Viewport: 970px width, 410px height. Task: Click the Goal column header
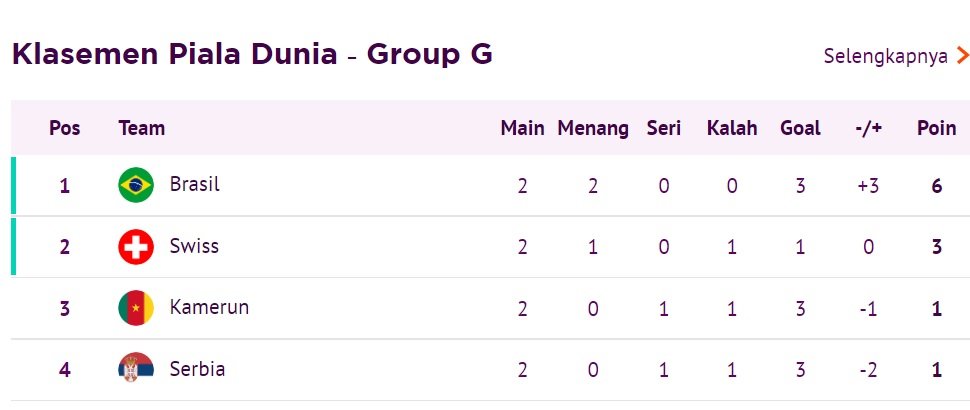click(800, 128)
